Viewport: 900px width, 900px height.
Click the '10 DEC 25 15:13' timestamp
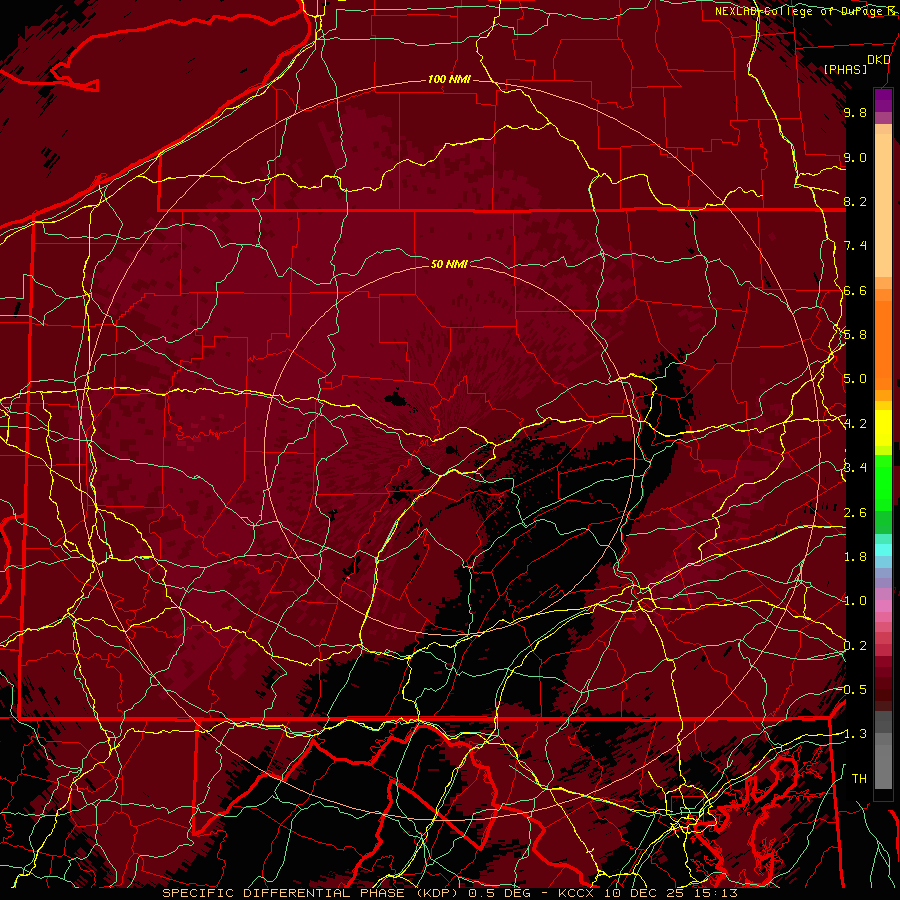tap(670, 893)
